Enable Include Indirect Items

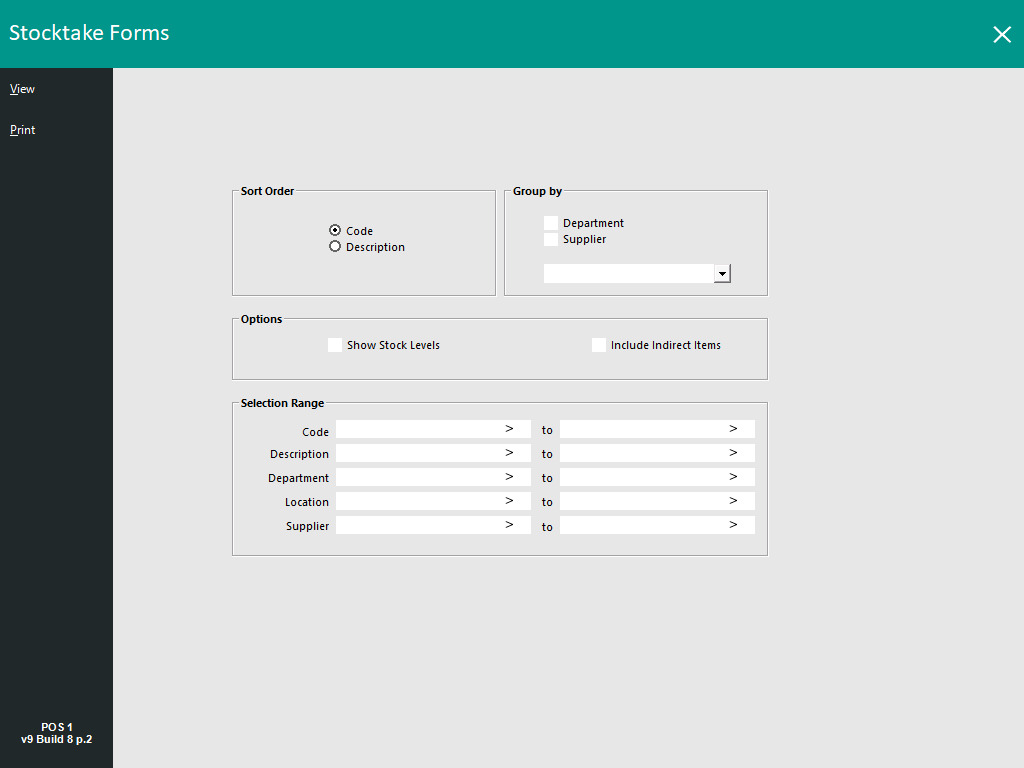[x=598, y=344]
